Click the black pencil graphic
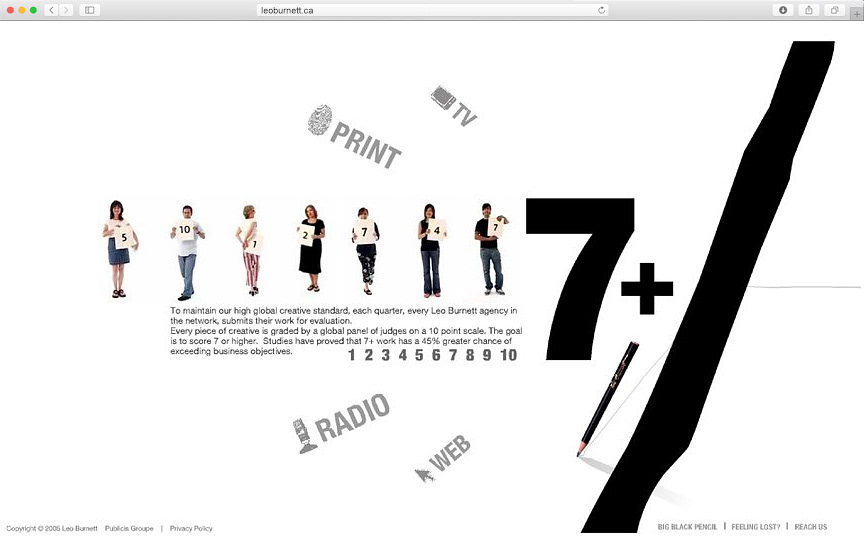 point(608,398)
